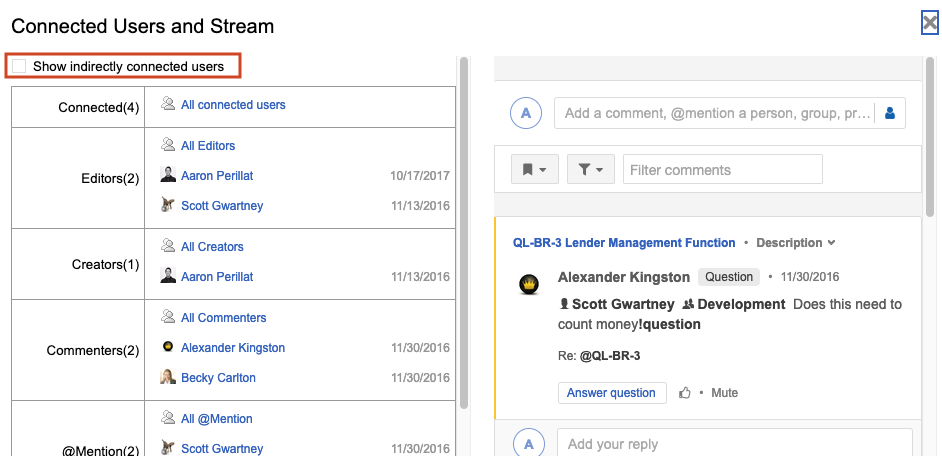The image size is (942, 457).
Task: Click the All Commenters group icon
Action: click(168, 317)
